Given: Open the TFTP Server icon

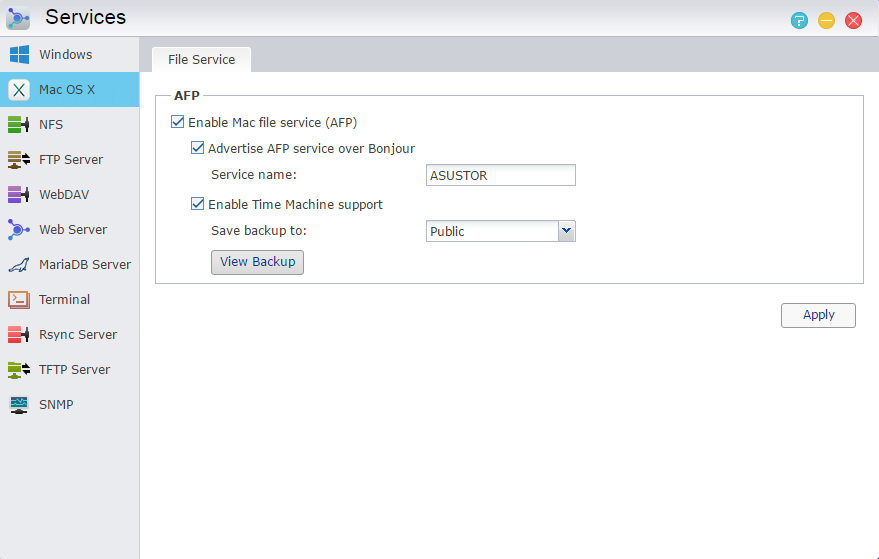Looking at the screenshot, I should [19, 370].
